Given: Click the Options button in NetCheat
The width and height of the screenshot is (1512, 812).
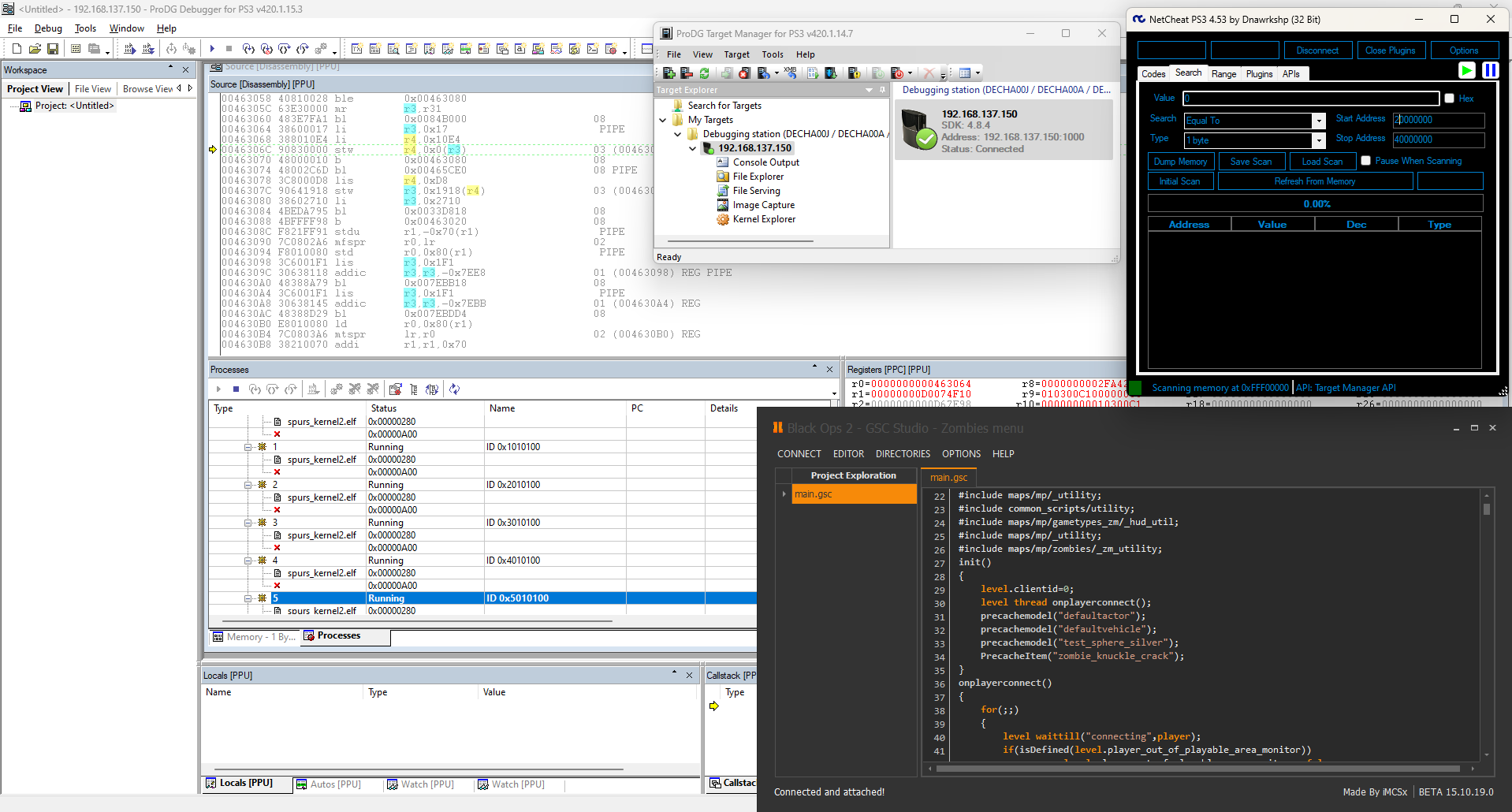Looking at the screenshot, I should [1464, 50].
